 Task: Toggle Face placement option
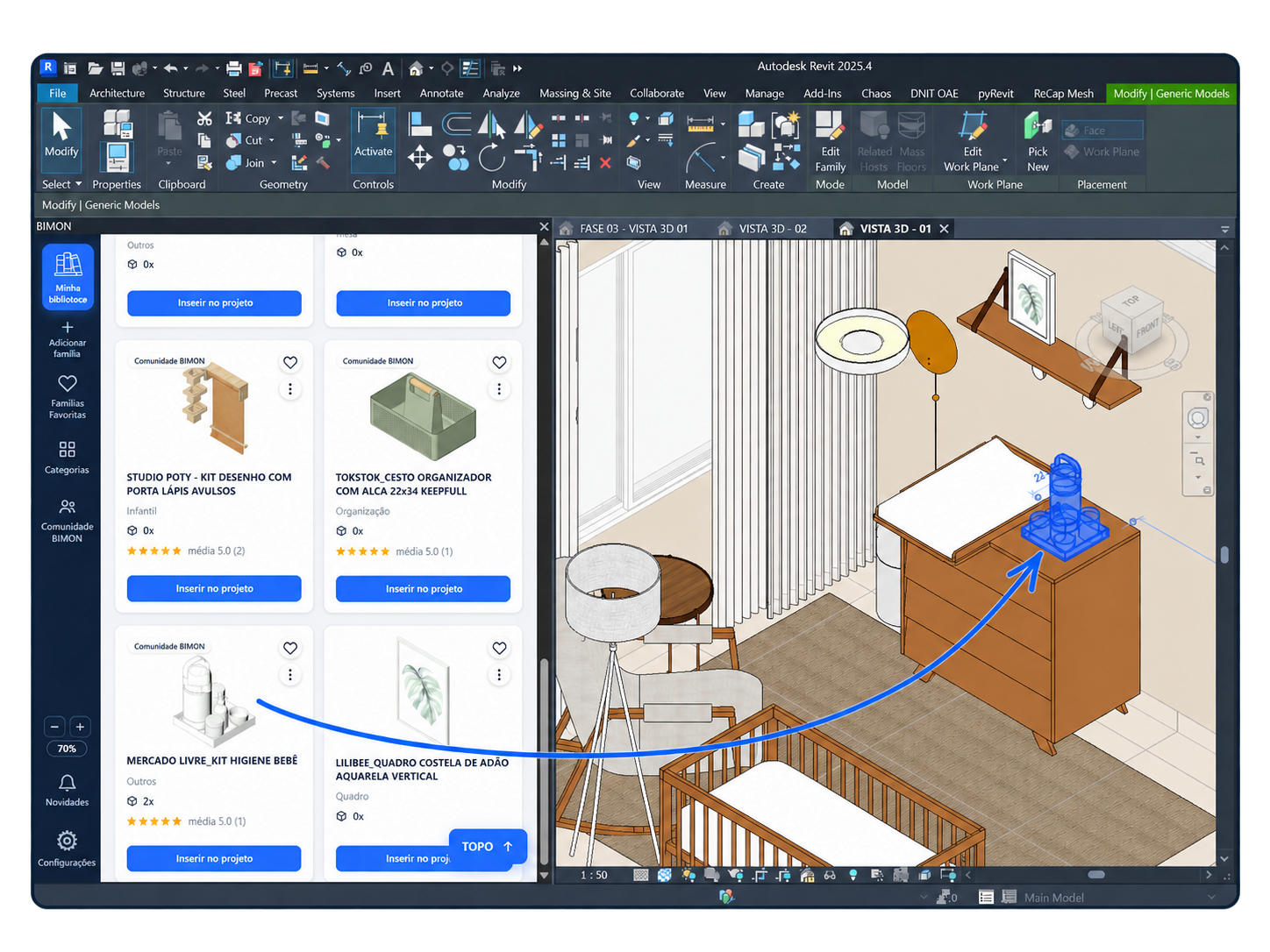coord(1102,131)
